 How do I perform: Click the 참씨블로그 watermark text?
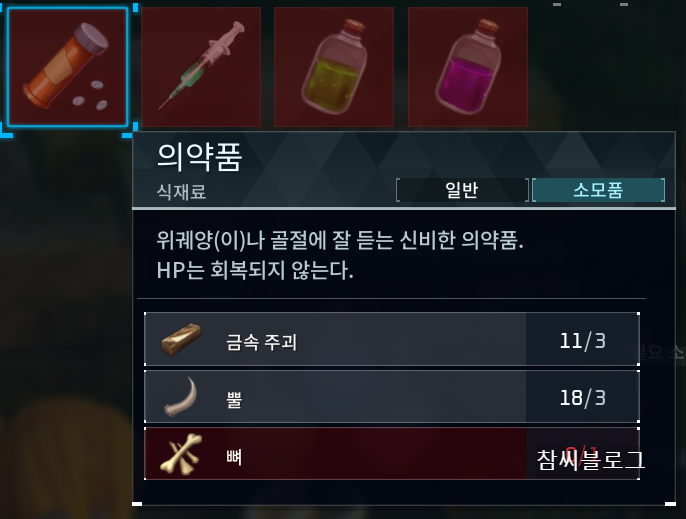point(591,460)
